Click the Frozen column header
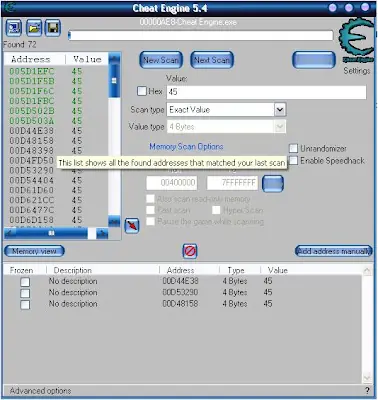Image resolution: width=378 pixels, height=400 pixels. [22, 270]
